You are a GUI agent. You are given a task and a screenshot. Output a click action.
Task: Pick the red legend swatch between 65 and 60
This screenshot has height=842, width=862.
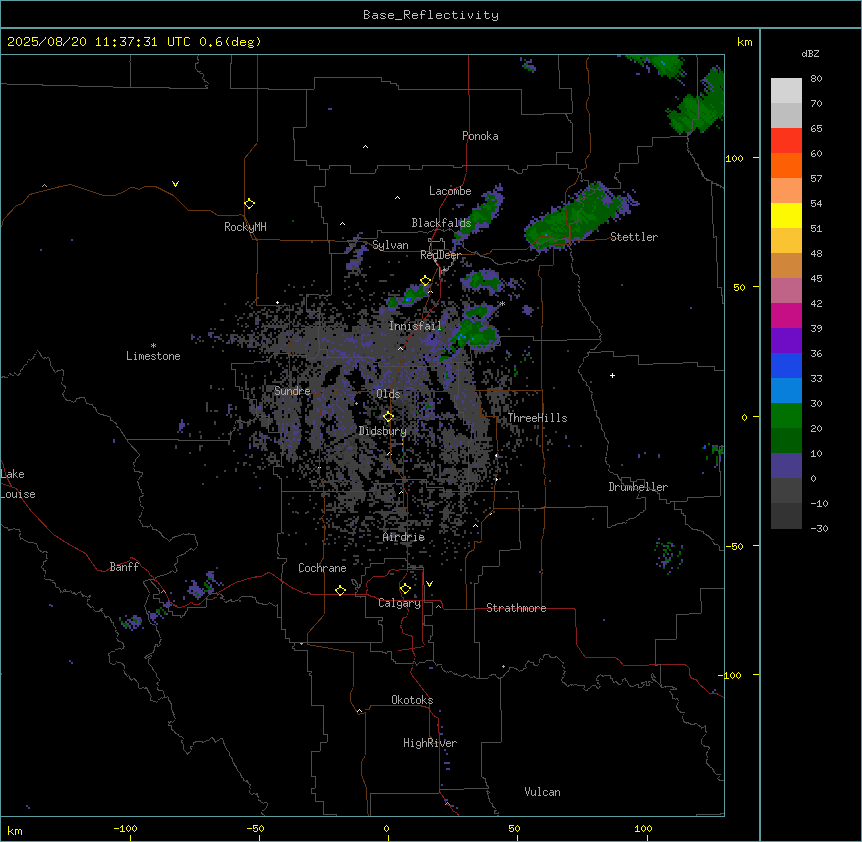[x=786, y=141]
